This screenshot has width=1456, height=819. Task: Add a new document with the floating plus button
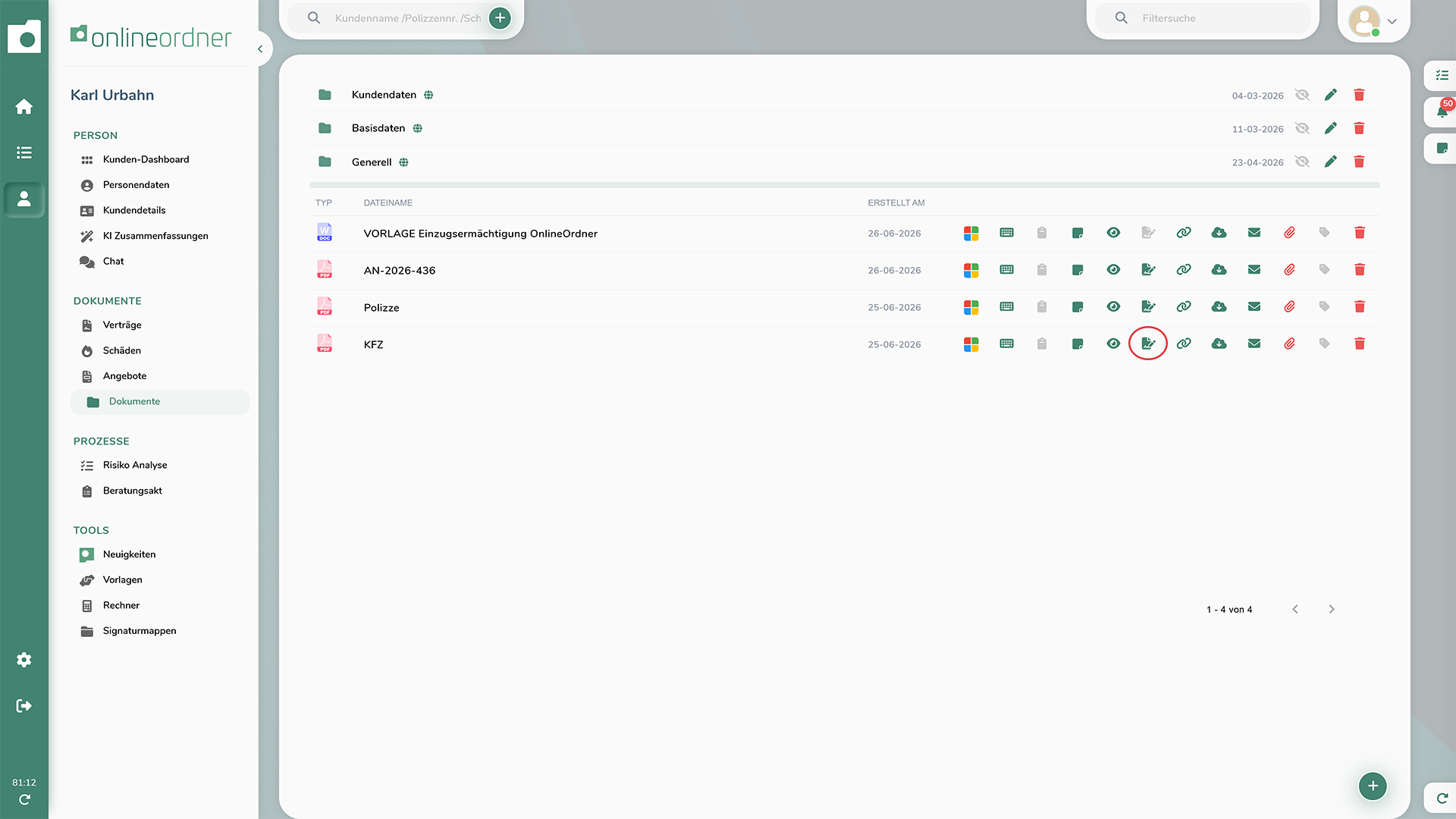pos(1373,786)
